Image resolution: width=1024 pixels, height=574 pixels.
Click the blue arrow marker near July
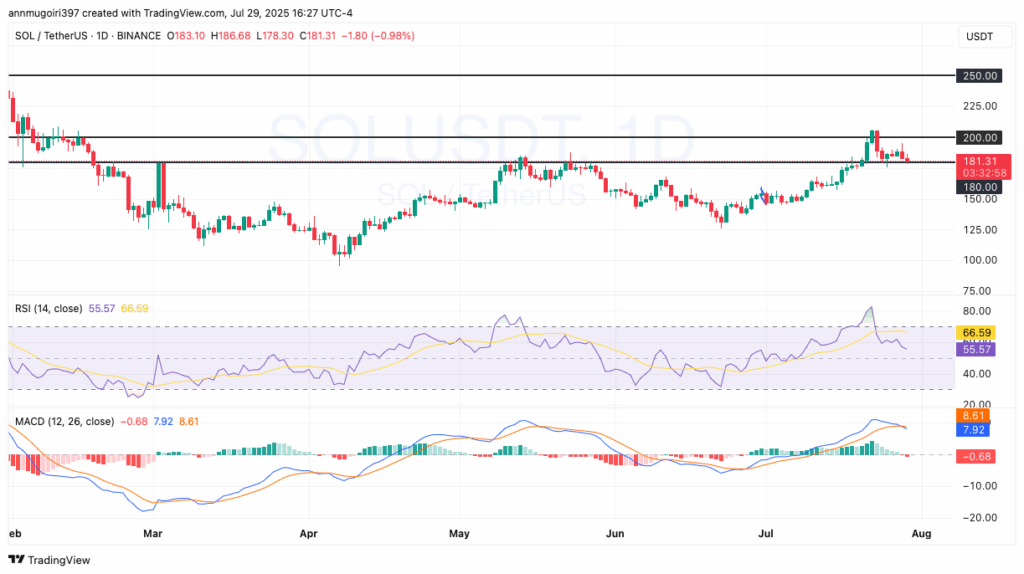click(763, 195)
